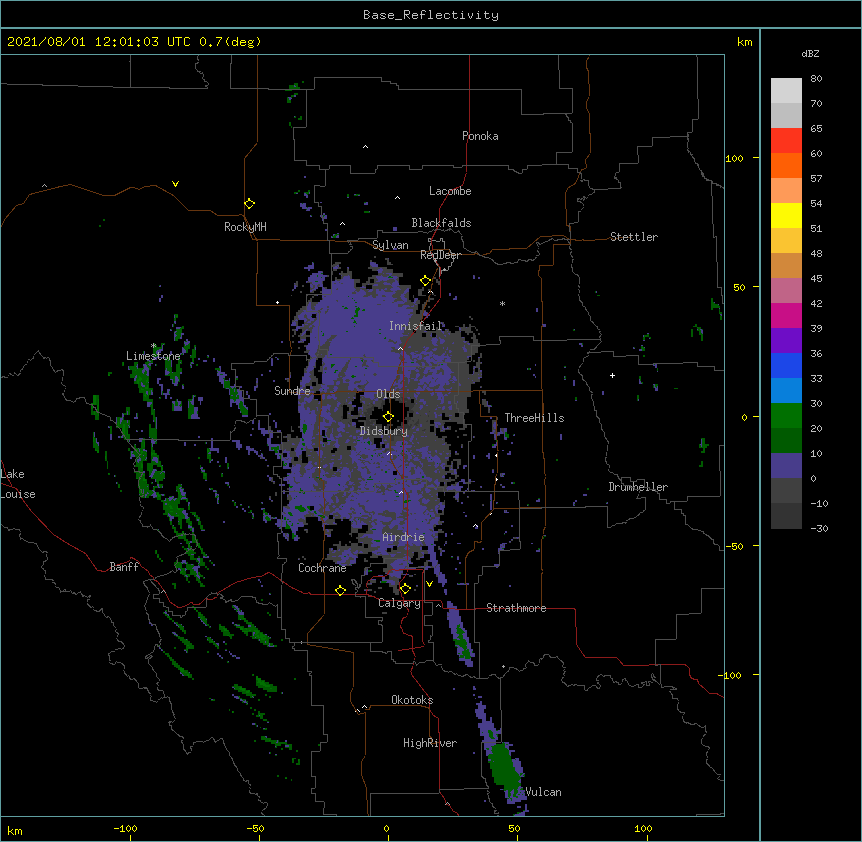Click the Sylvan town label

(x=390, y=245)
